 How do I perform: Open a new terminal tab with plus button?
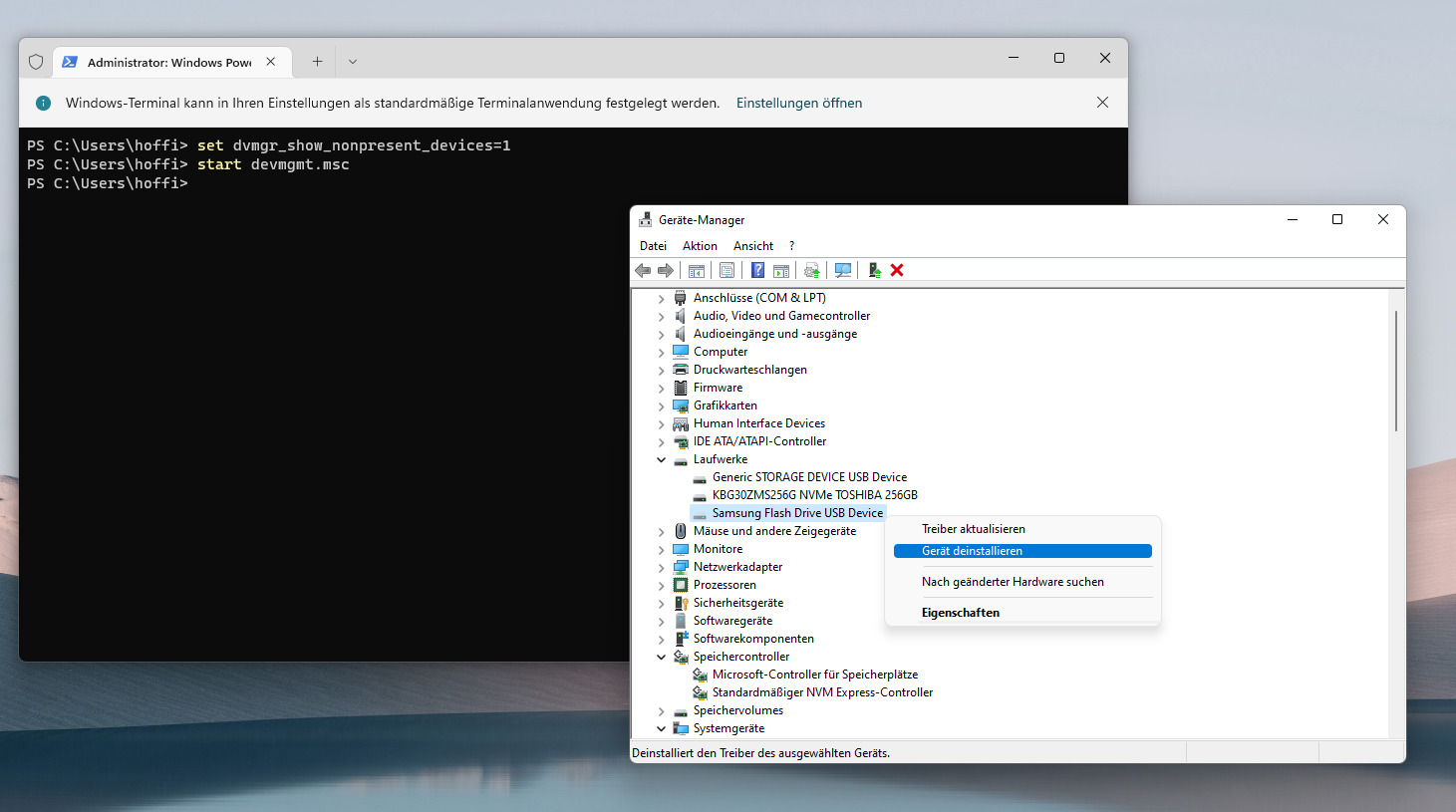tap(317, 62)
